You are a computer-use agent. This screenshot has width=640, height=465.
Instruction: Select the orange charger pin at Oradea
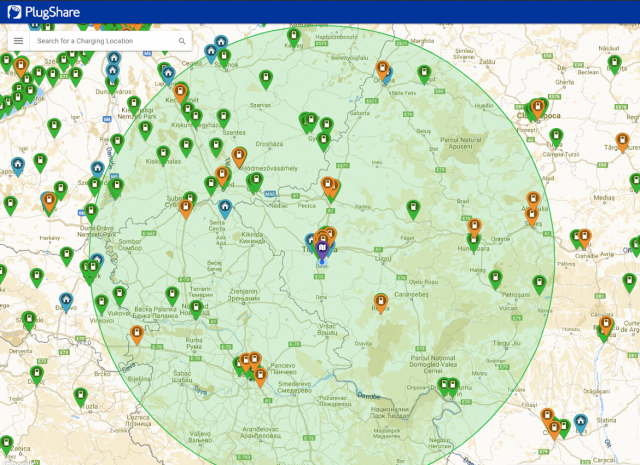click(x=382, y=68)
